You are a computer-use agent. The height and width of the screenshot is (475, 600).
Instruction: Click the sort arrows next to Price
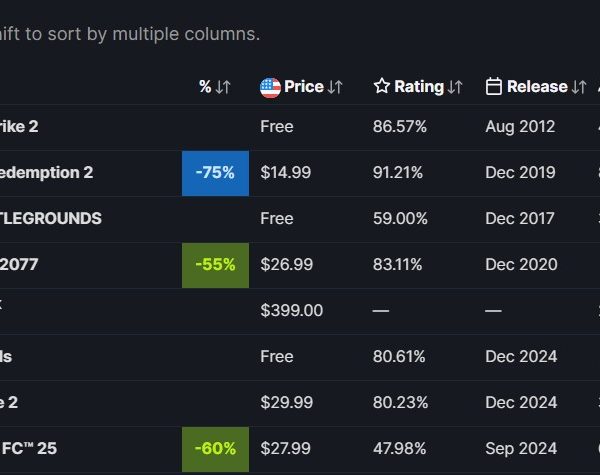[x=335, y=87]
